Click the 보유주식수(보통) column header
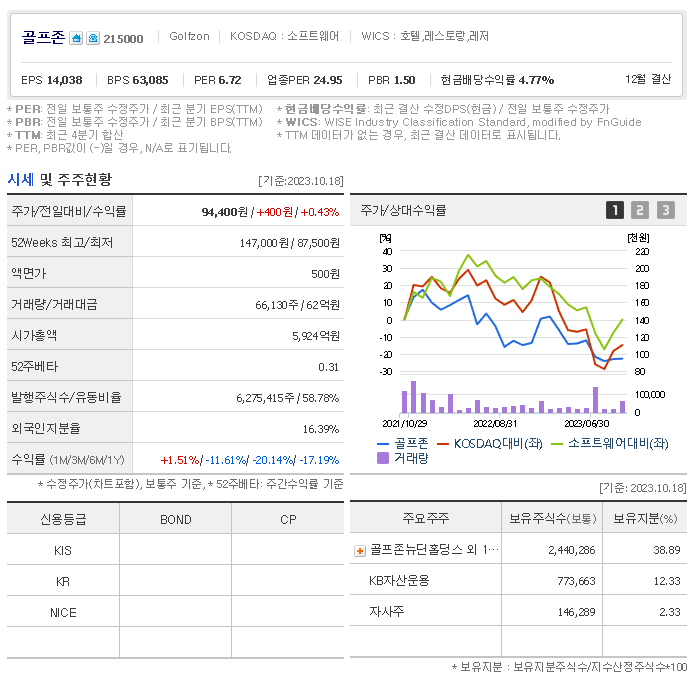694x686 pixels. (x=552, y=518)
